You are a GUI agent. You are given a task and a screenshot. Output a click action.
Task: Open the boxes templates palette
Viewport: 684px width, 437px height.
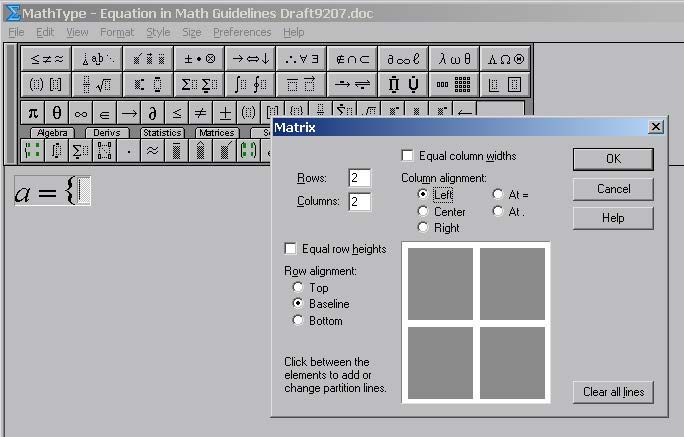click(505, 85)
